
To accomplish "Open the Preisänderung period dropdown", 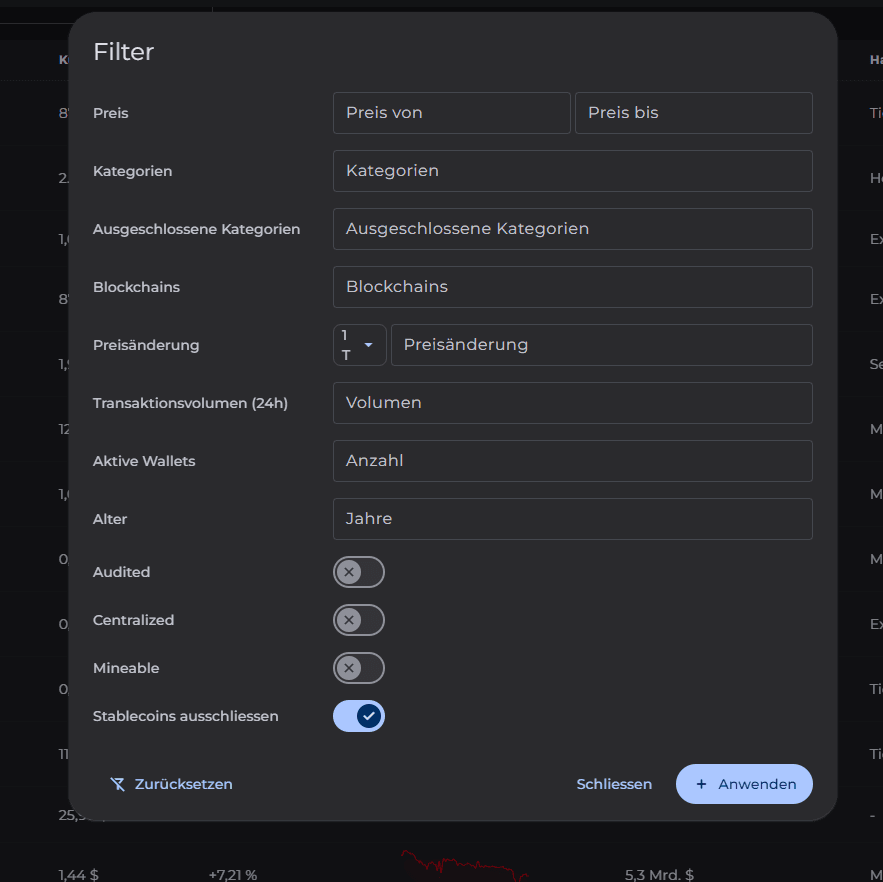I will (x=359, y=345).
